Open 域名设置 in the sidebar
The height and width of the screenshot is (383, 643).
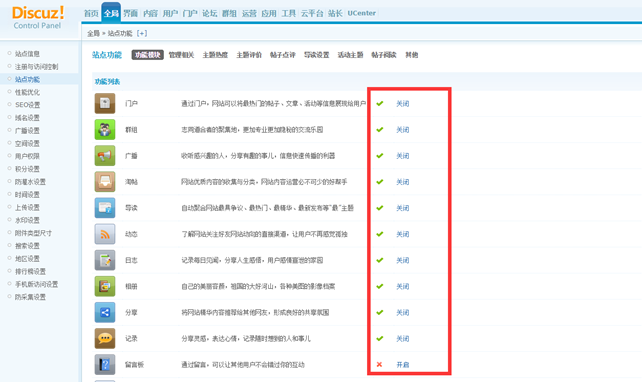click(27, 118)
